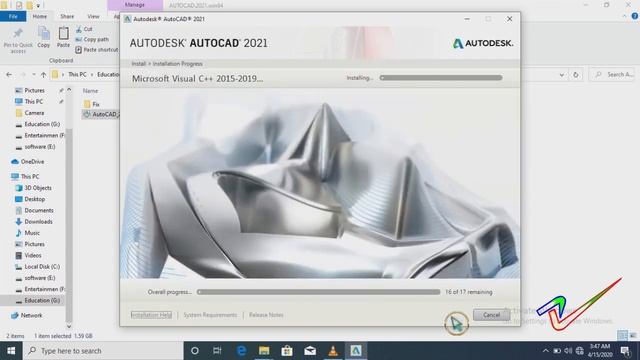Screen dimensions: 640x360
Task: Click the Autodesk logo in installer header
Action: pos(483,43)
